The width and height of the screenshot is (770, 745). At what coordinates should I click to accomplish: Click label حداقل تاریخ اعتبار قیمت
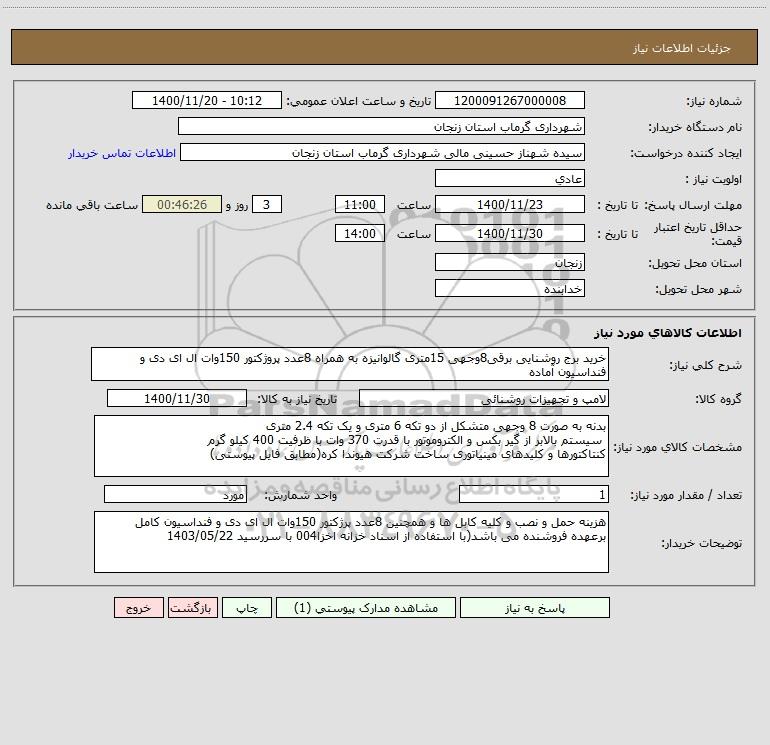coord(698,234)
